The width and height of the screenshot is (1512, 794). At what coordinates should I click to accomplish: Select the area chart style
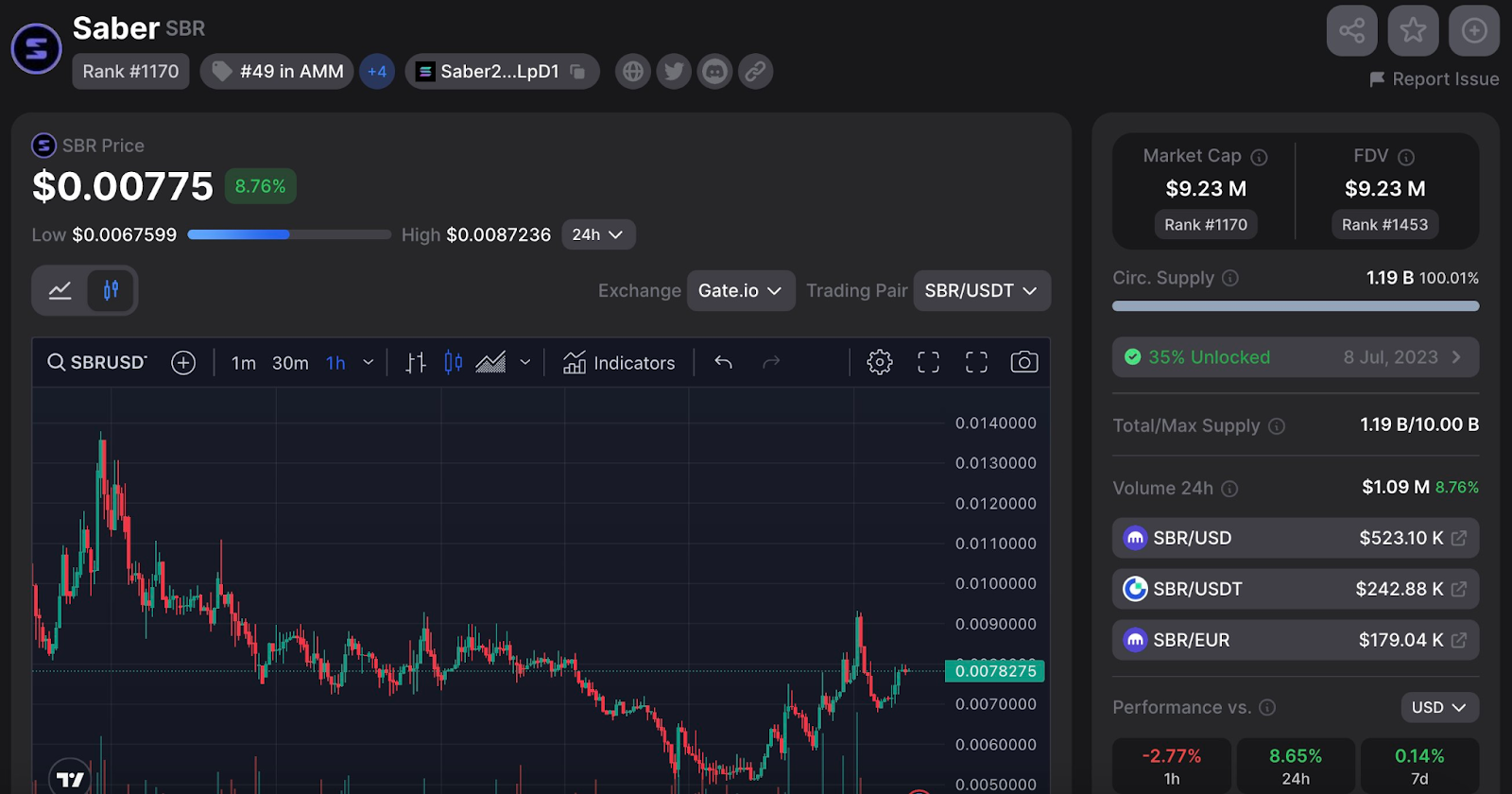490,363
